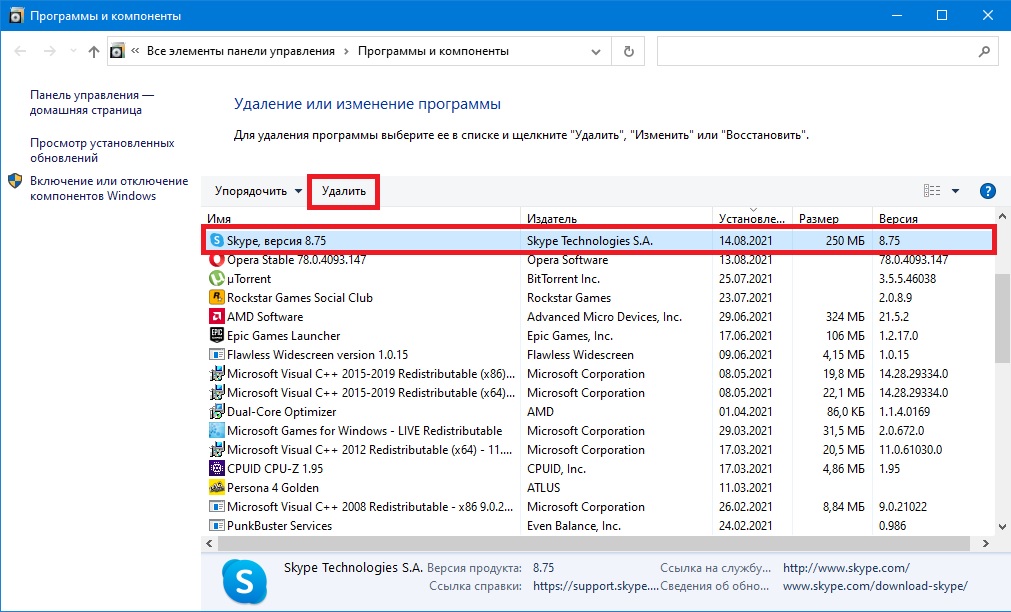Select the µTorrent icon in list
Image resolution: width=1011 pixels, height=612 pixels.
[217, 279]
